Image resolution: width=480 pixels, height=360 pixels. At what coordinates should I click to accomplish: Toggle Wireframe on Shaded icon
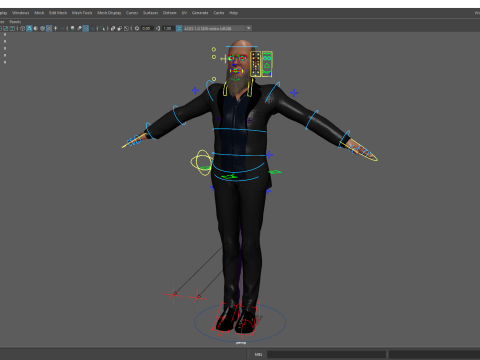[42, 28]
